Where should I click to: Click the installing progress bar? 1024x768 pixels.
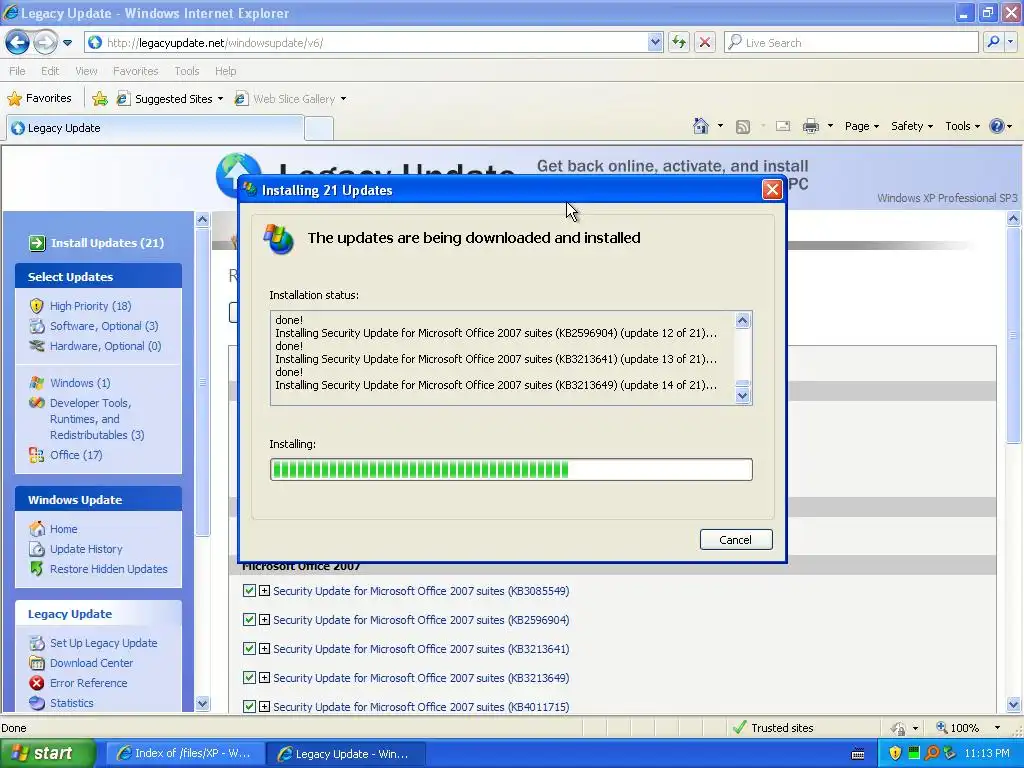[511, 470]
